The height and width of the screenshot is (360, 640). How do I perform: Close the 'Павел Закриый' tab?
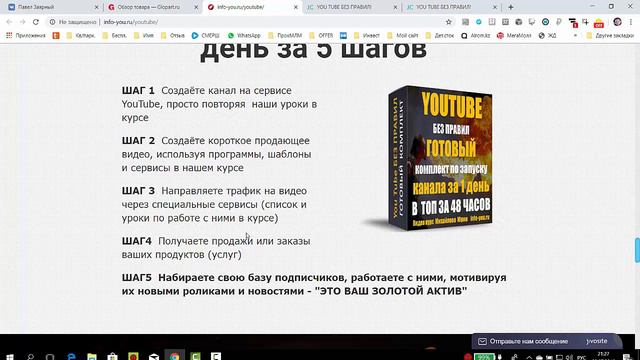(x=97, y=7)
